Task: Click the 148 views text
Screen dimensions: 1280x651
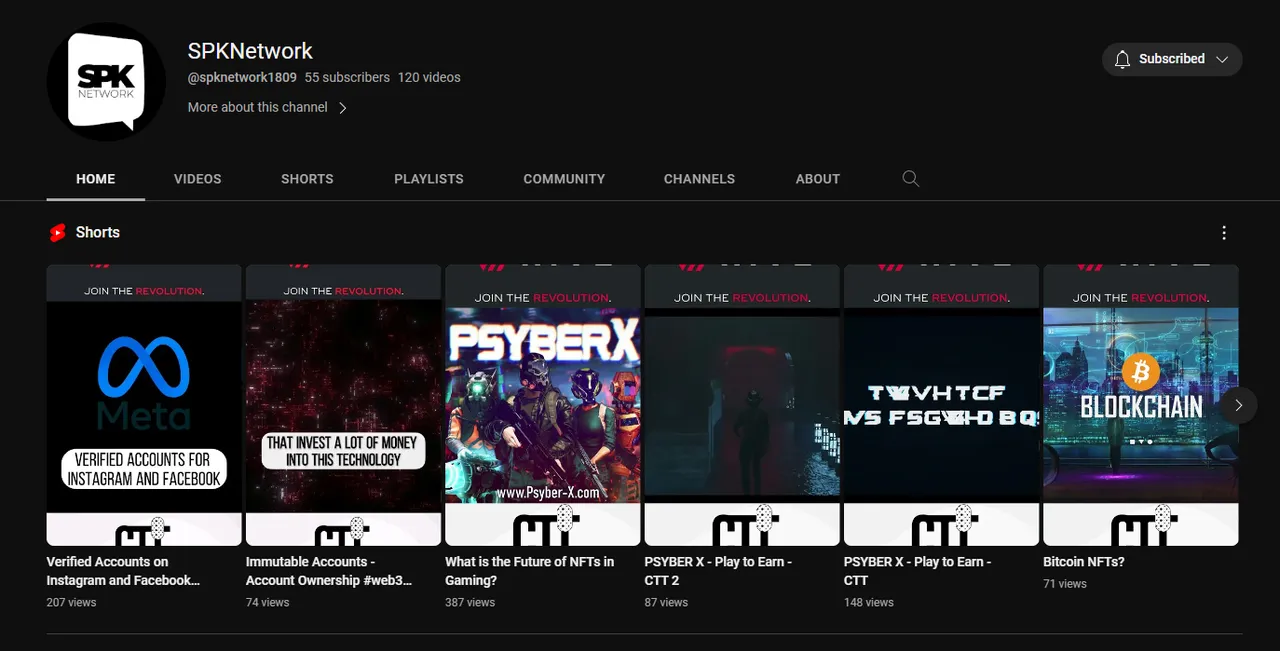Action: pyautogui.click(x=869, y=602)
